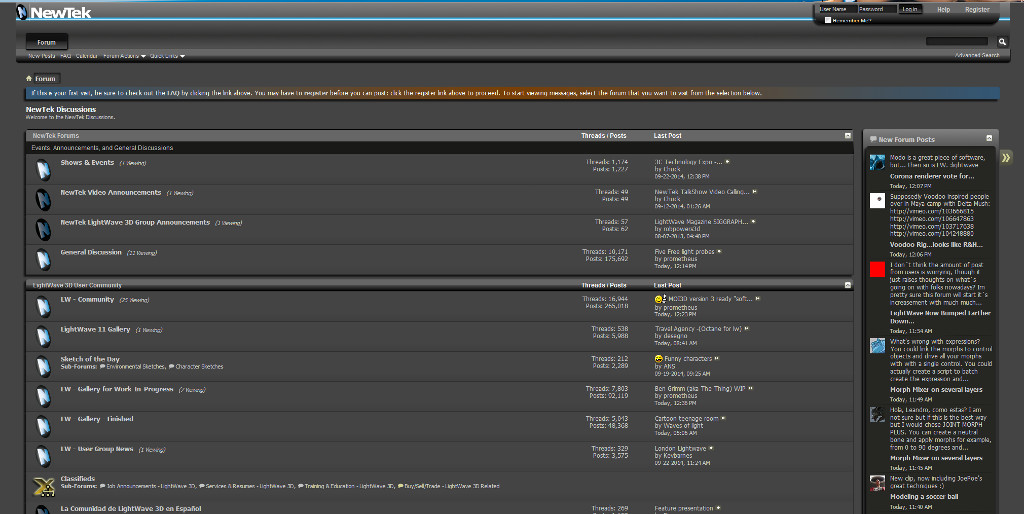Go to last post icon for Five Free light probes
The image size is (1024, 514).
(x=719, y=251)
